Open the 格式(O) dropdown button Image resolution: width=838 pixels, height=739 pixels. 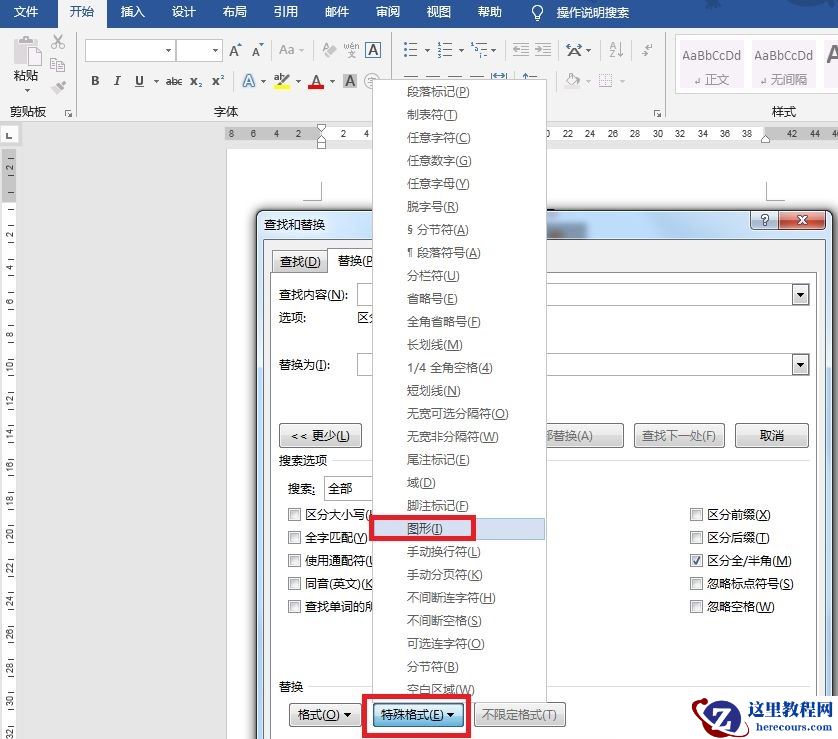click(x=323, y=715)
